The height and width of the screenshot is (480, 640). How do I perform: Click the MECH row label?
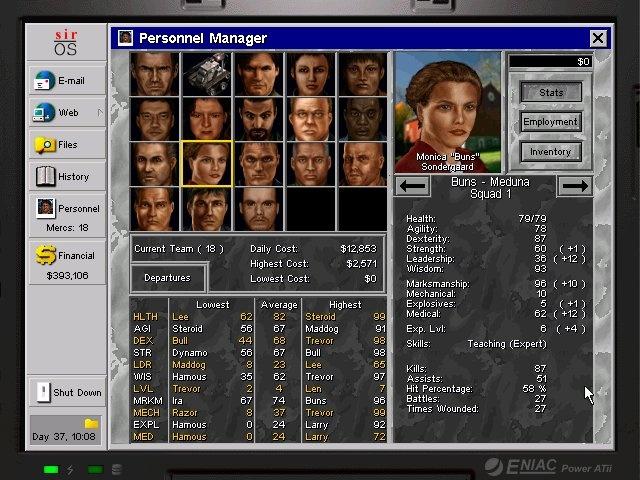147,413
